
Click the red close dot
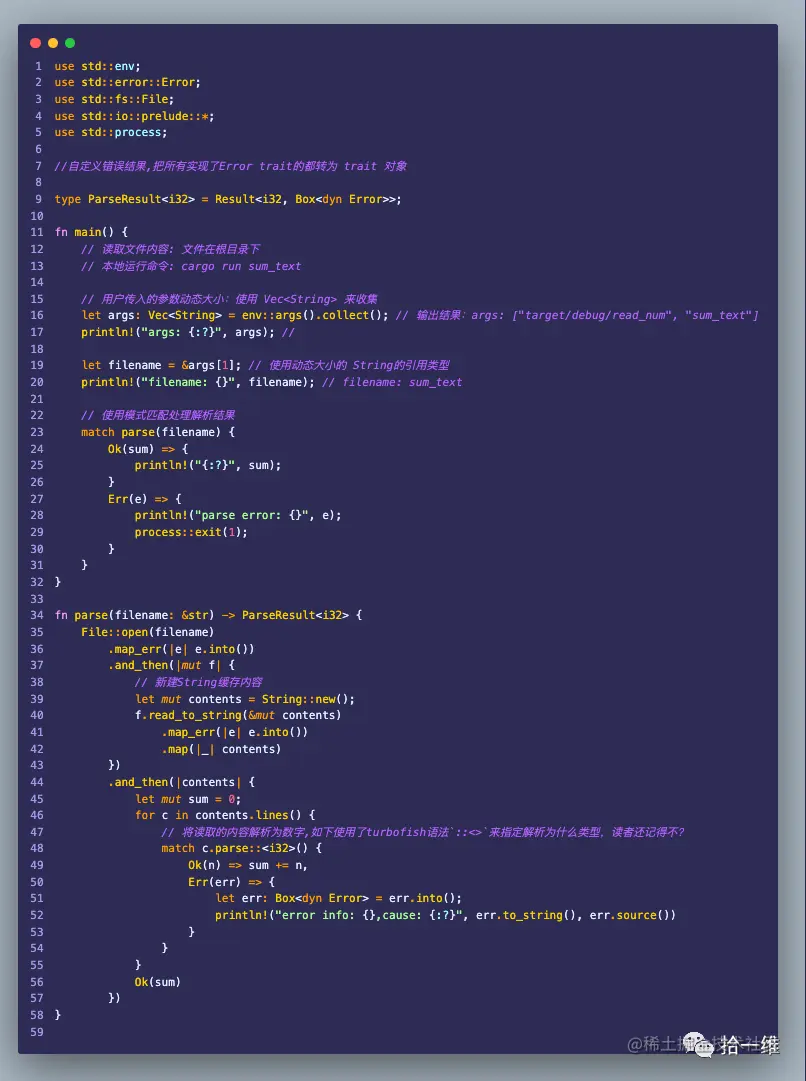(36, 43)
